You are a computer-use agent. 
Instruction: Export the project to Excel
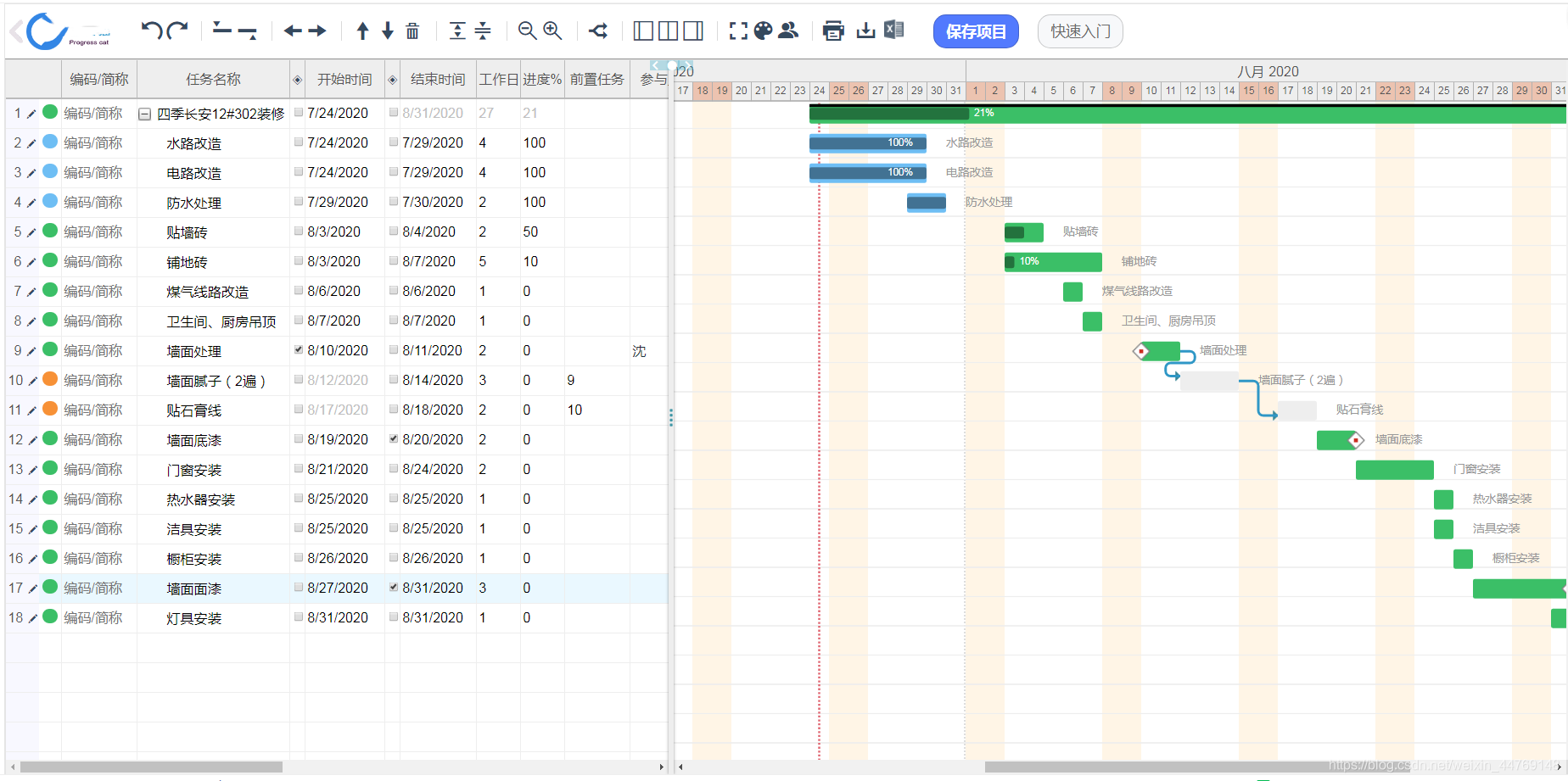[893, 31]
